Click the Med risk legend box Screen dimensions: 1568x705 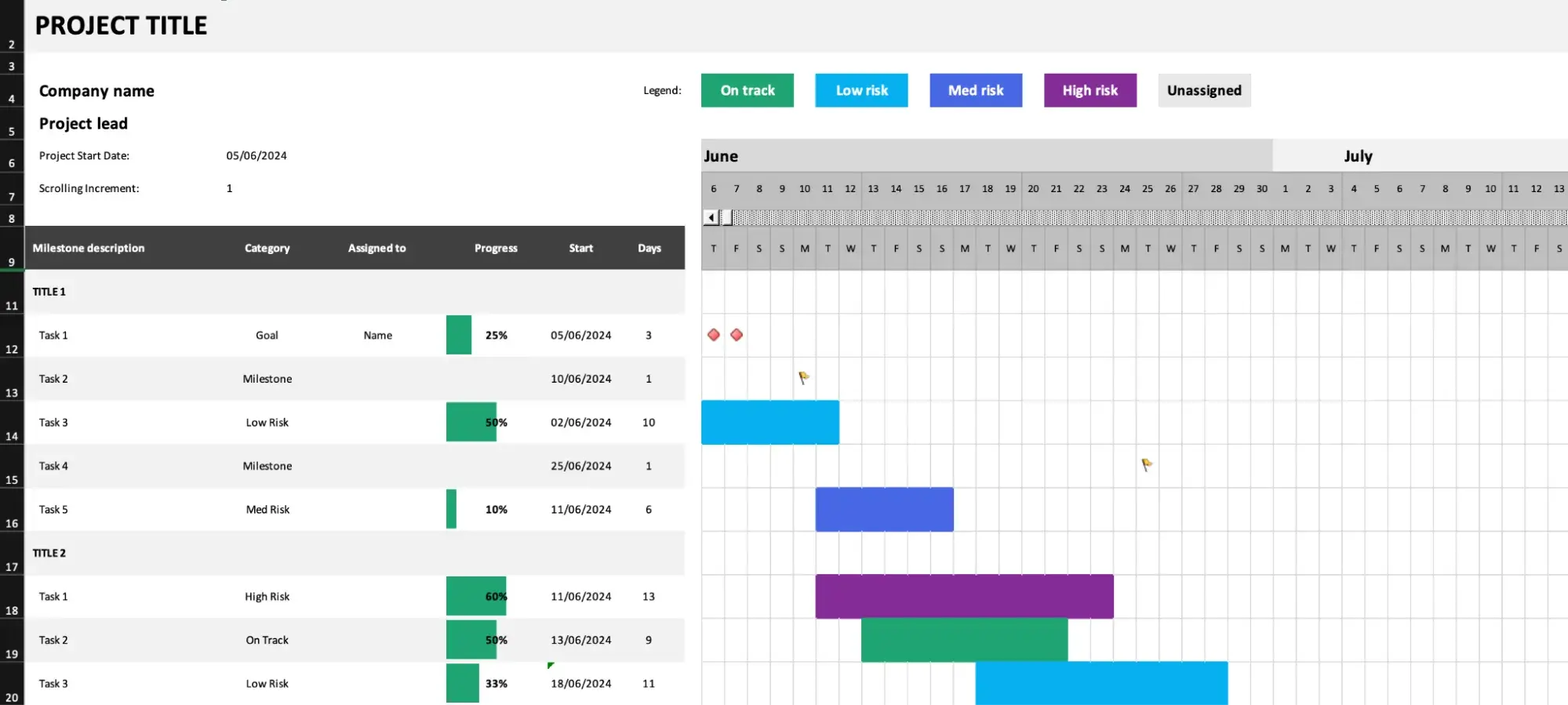[975, 90]
